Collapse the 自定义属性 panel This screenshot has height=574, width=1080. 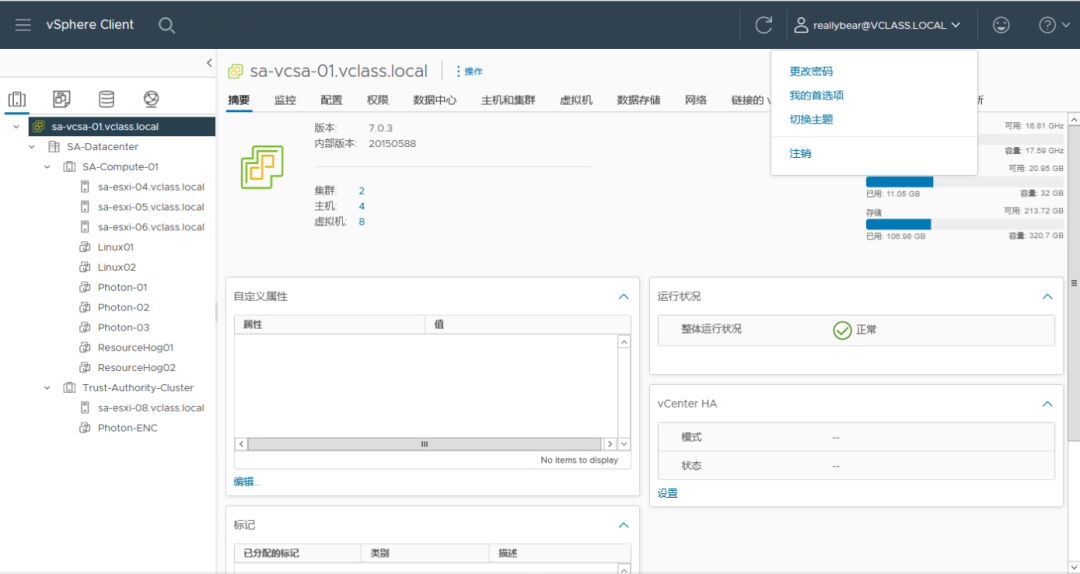coord(623,296)
